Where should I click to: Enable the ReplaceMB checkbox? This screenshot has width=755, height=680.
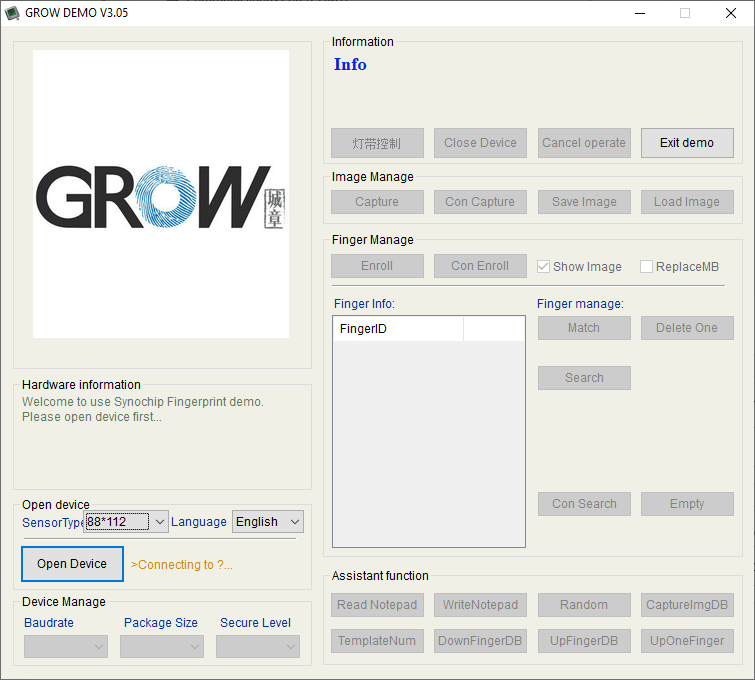tap(647, 267)
